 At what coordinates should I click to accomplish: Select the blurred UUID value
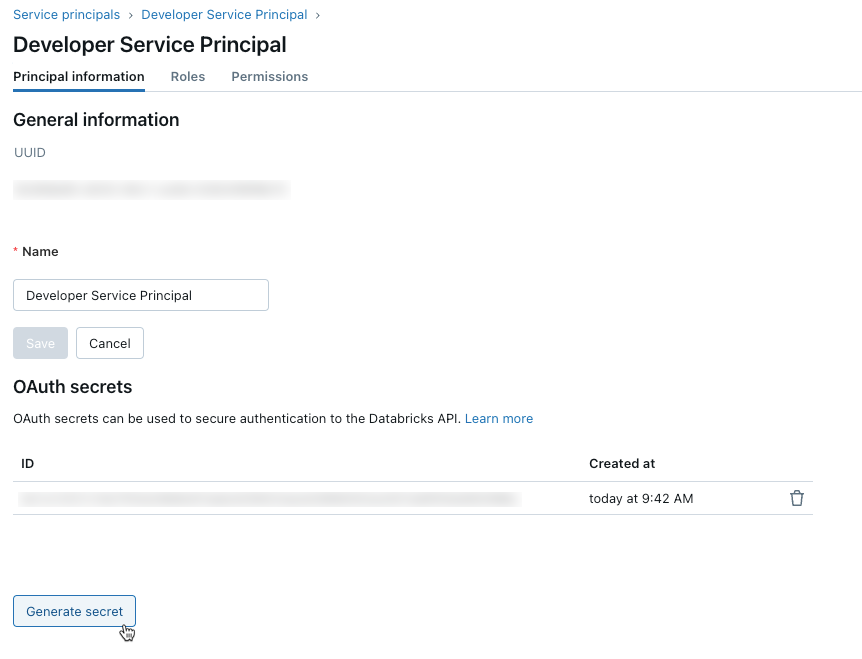coord(151,189)
